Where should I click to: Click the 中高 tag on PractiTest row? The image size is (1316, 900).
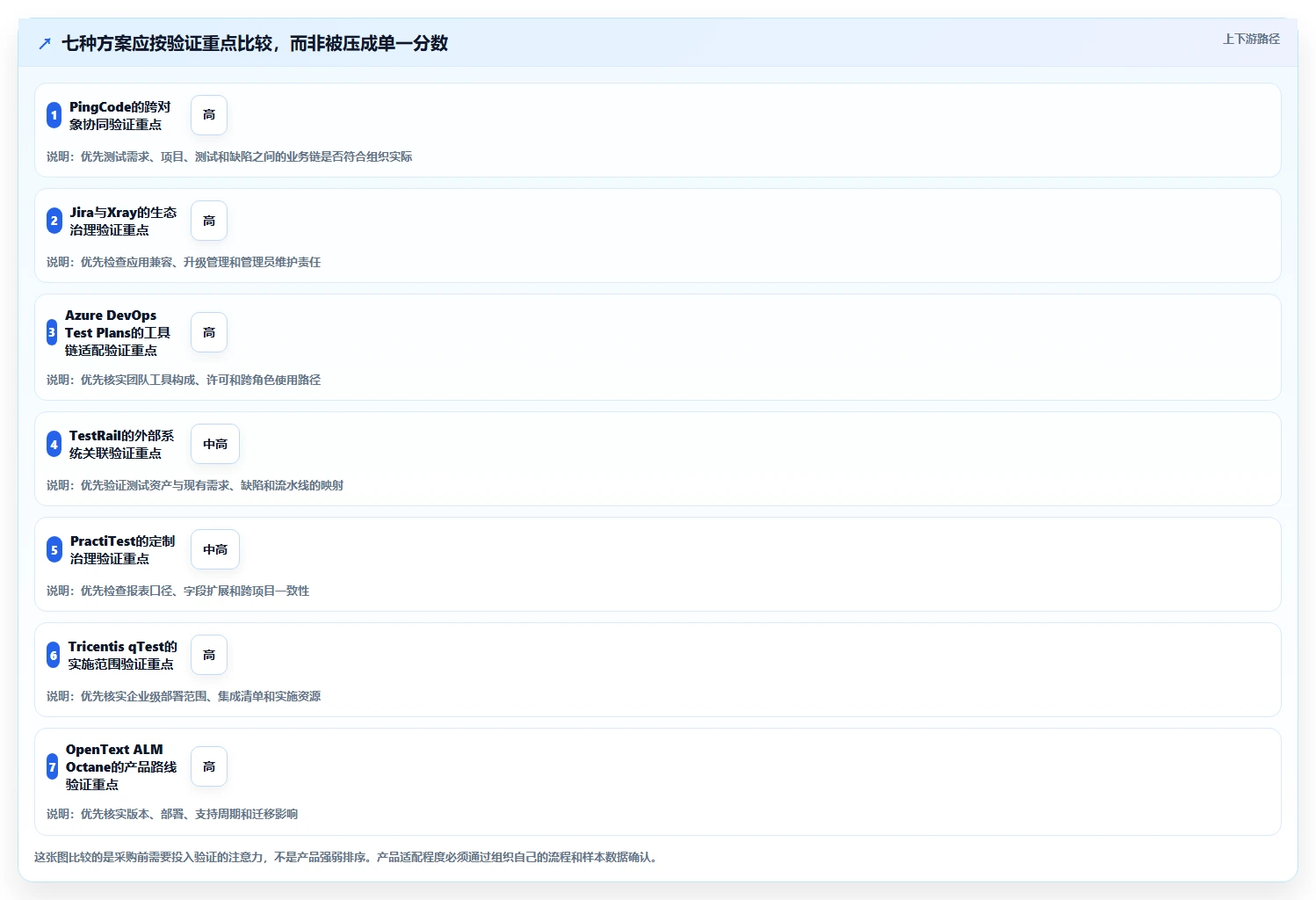(x=215, y=549)
